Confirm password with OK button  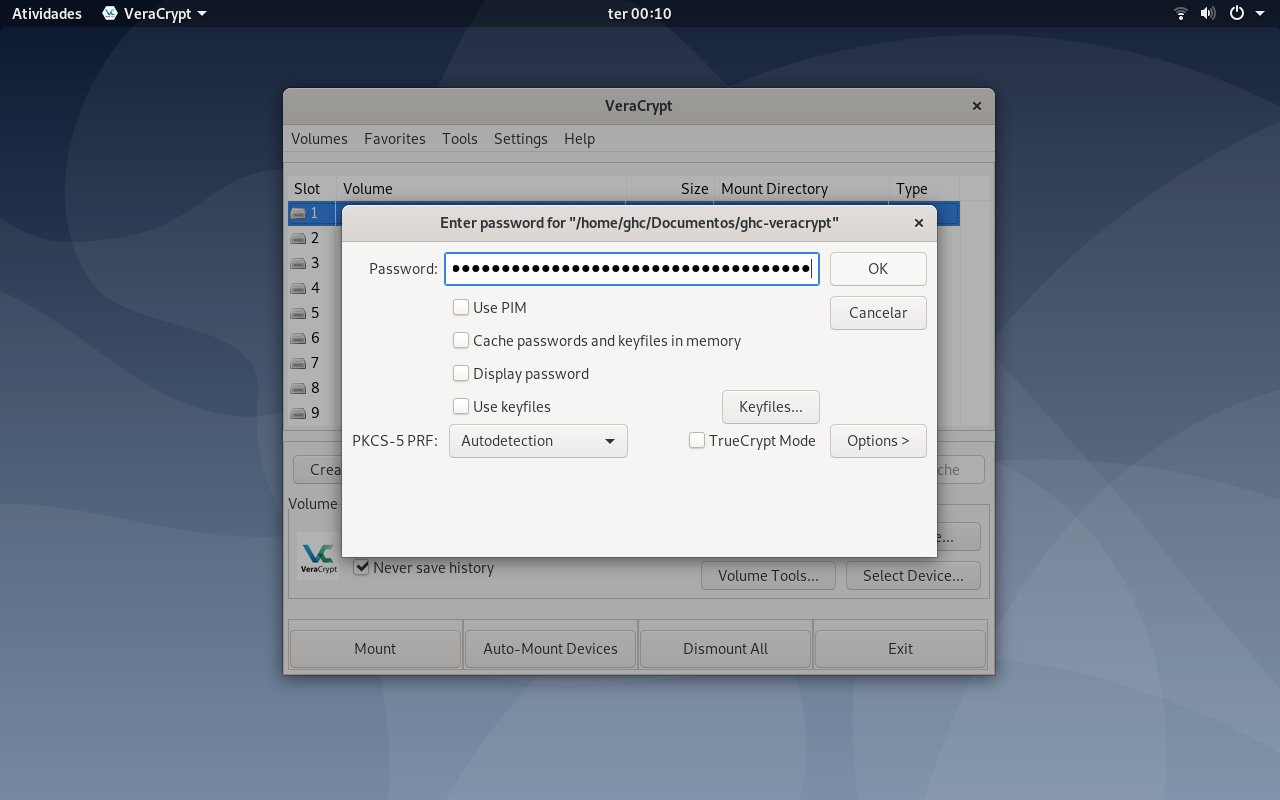(878, 269)
